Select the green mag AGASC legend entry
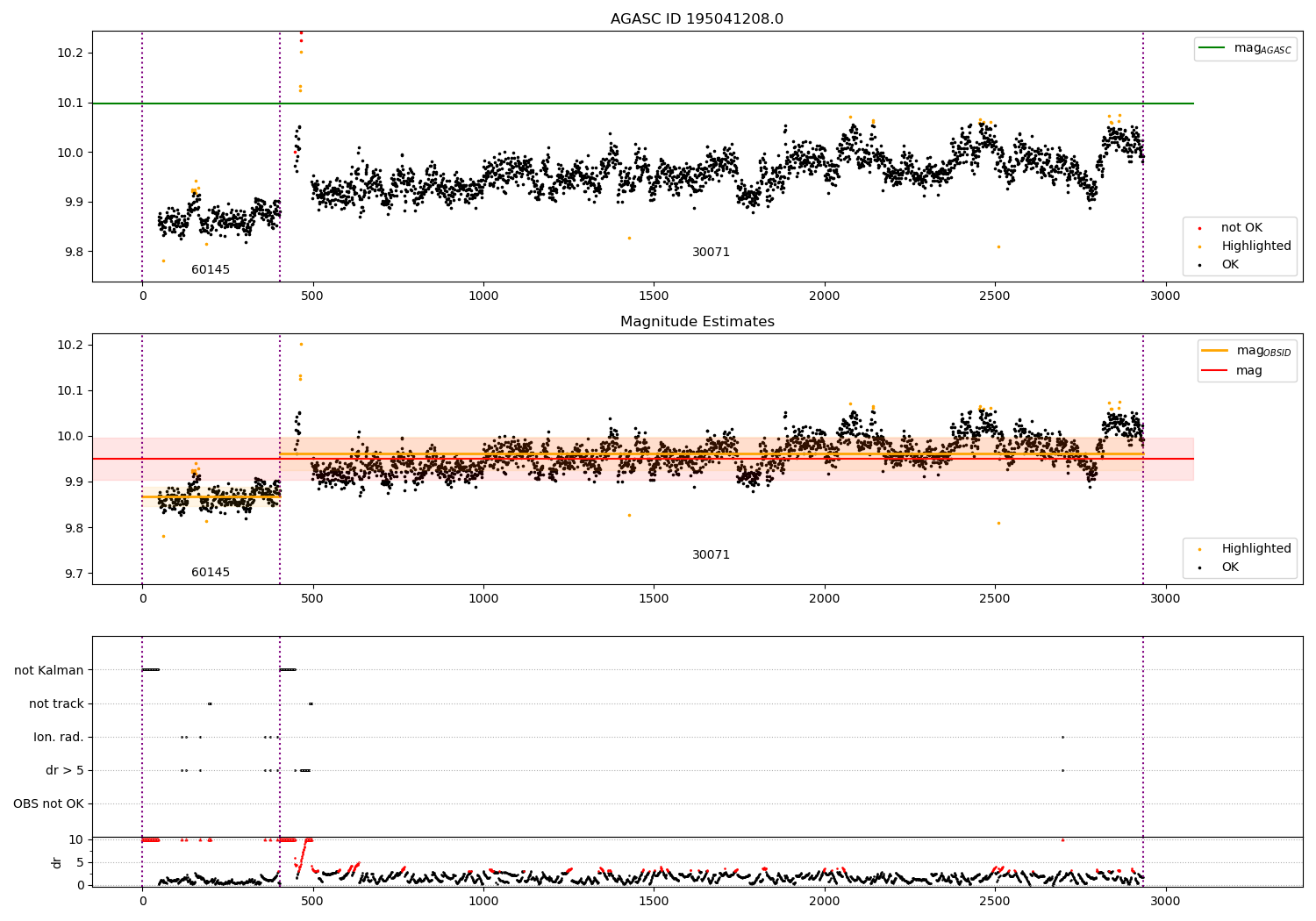 point(1245,48)
